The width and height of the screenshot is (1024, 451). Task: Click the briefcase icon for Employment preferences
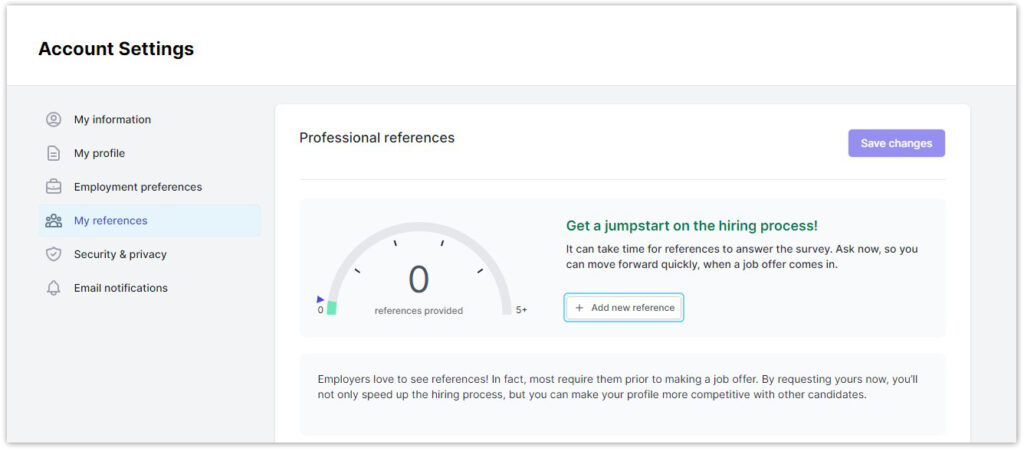pos(54,187)
